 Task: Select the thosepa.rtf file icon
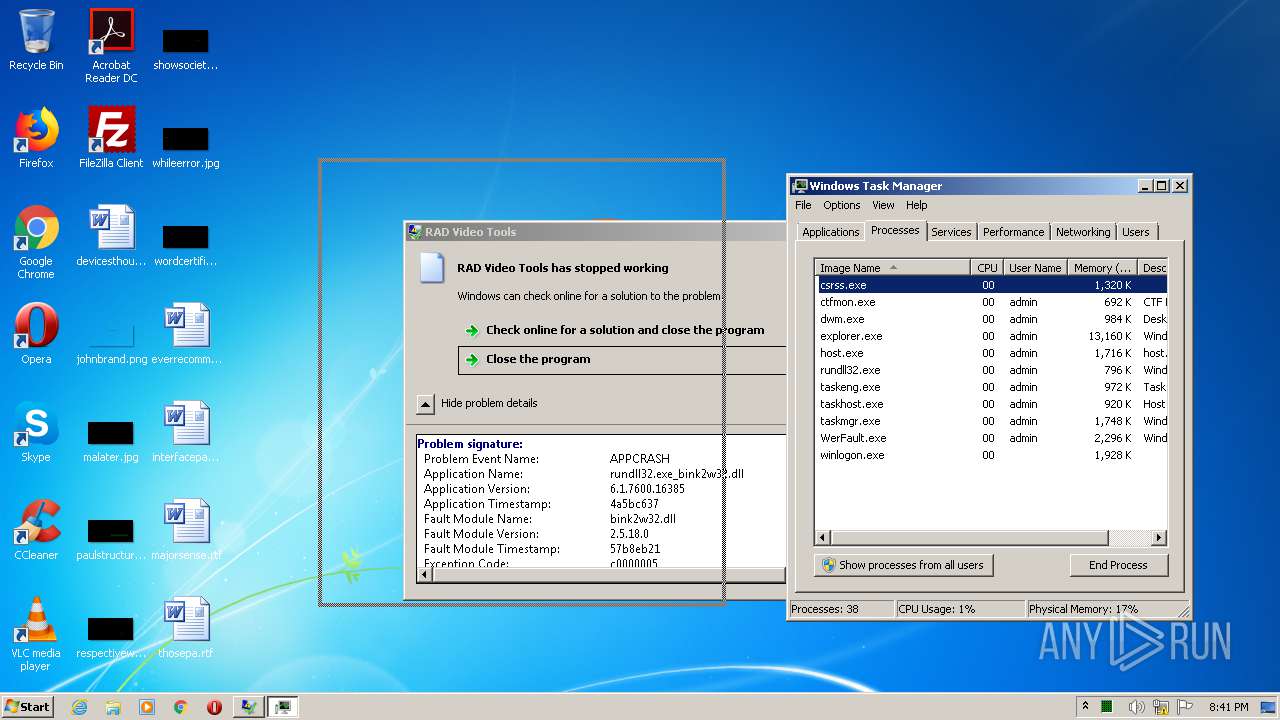point(186,628)
